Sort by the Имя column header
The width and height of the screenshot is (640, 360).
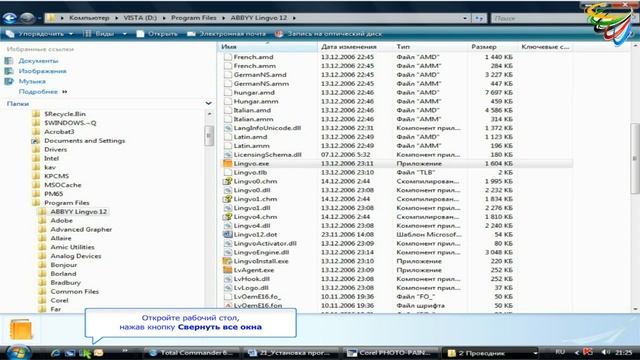(x=267, y=47)
